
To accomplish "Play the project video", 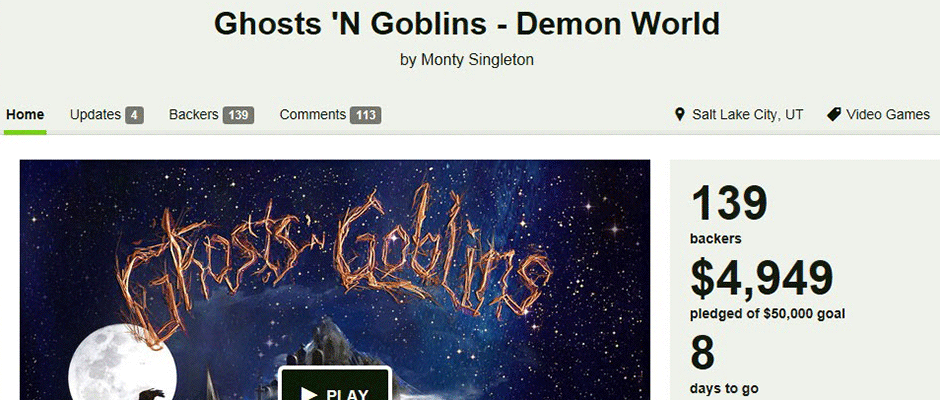I will click(335, 384).
